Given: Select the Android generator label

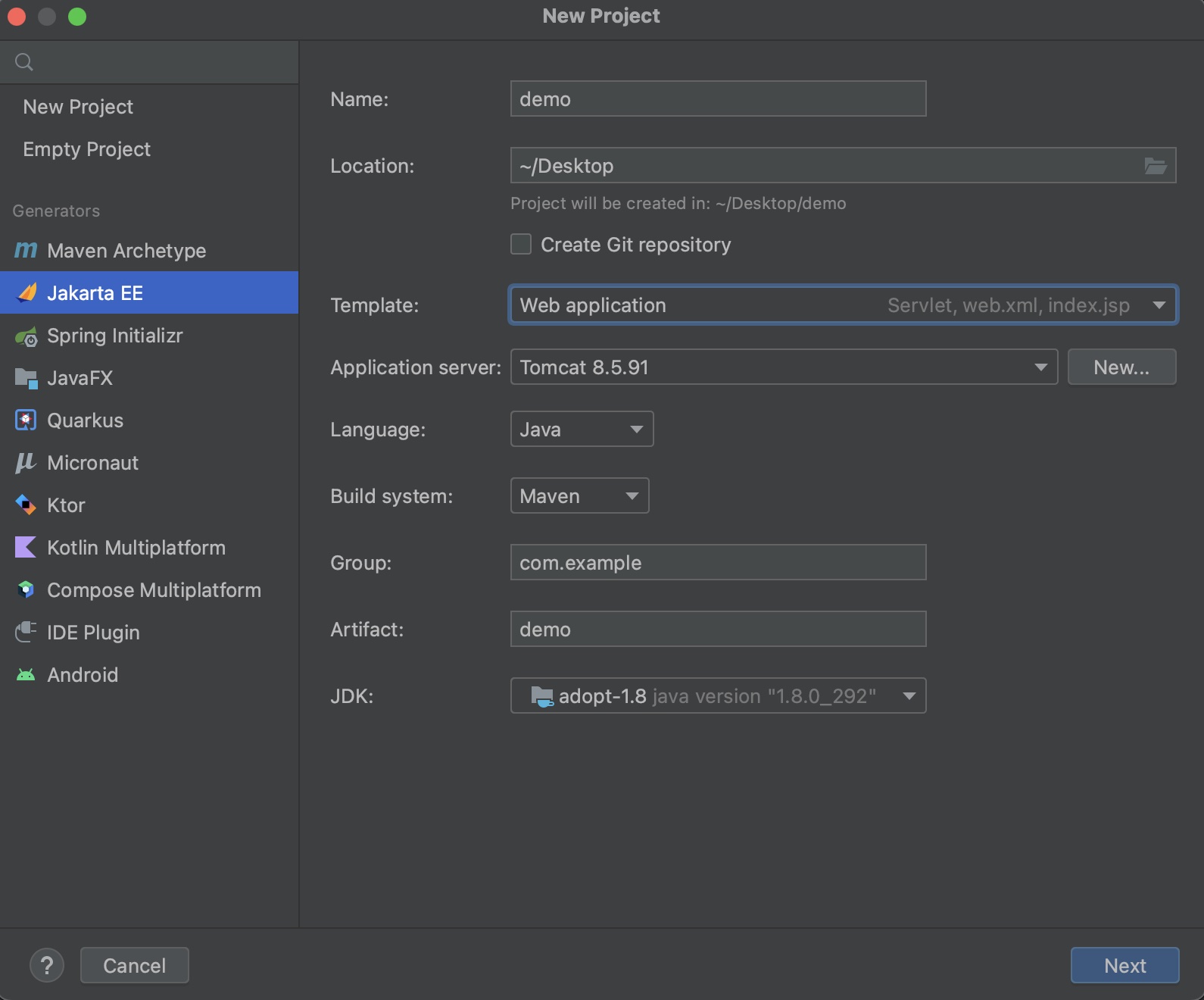Looking at the screenshot, I should pyautogui.click(x=83, y=675).
